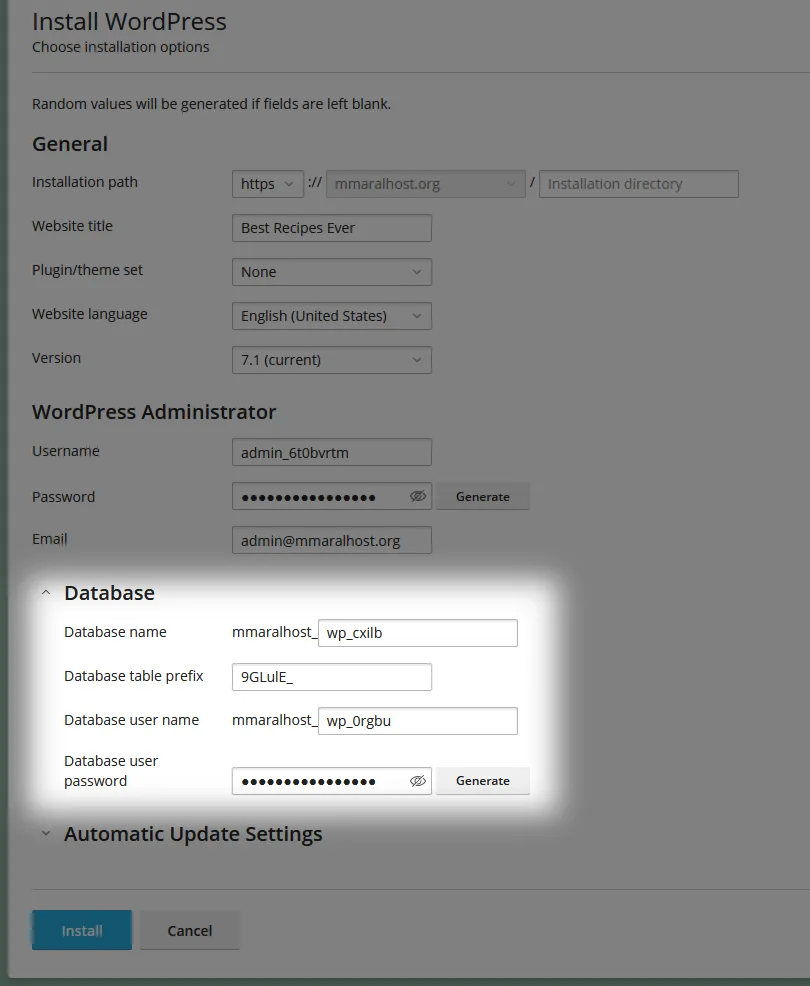The height and width of the screenshot is (986, 810).
Task: Open the https protocol dropdown
Action: [x=268, y=184]
